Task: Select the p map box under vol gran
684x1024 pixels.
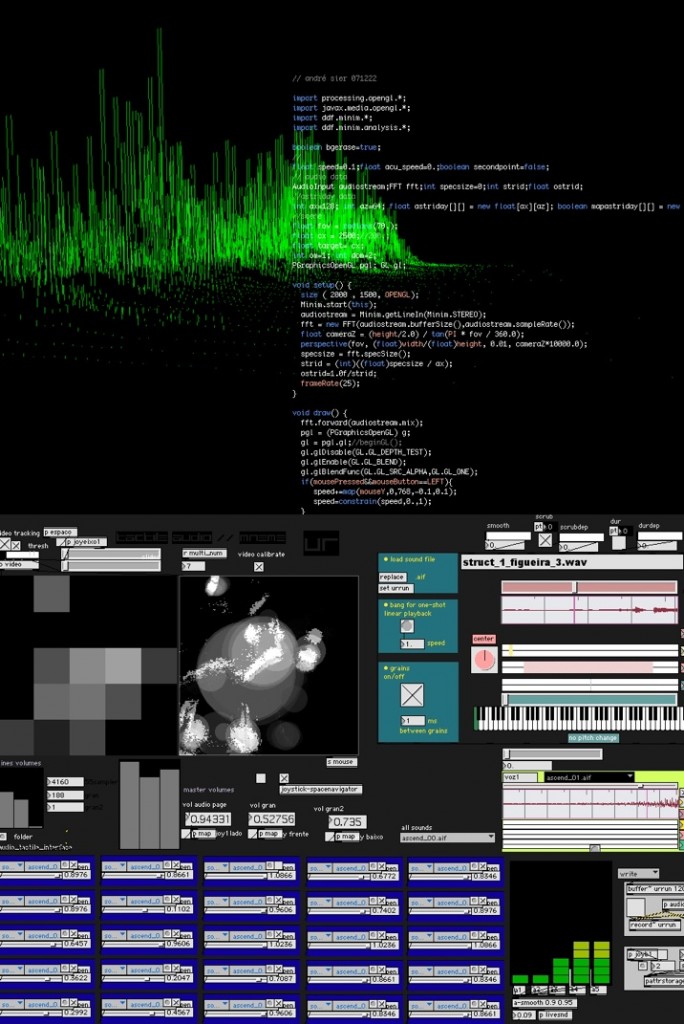Action: point(269,834)
